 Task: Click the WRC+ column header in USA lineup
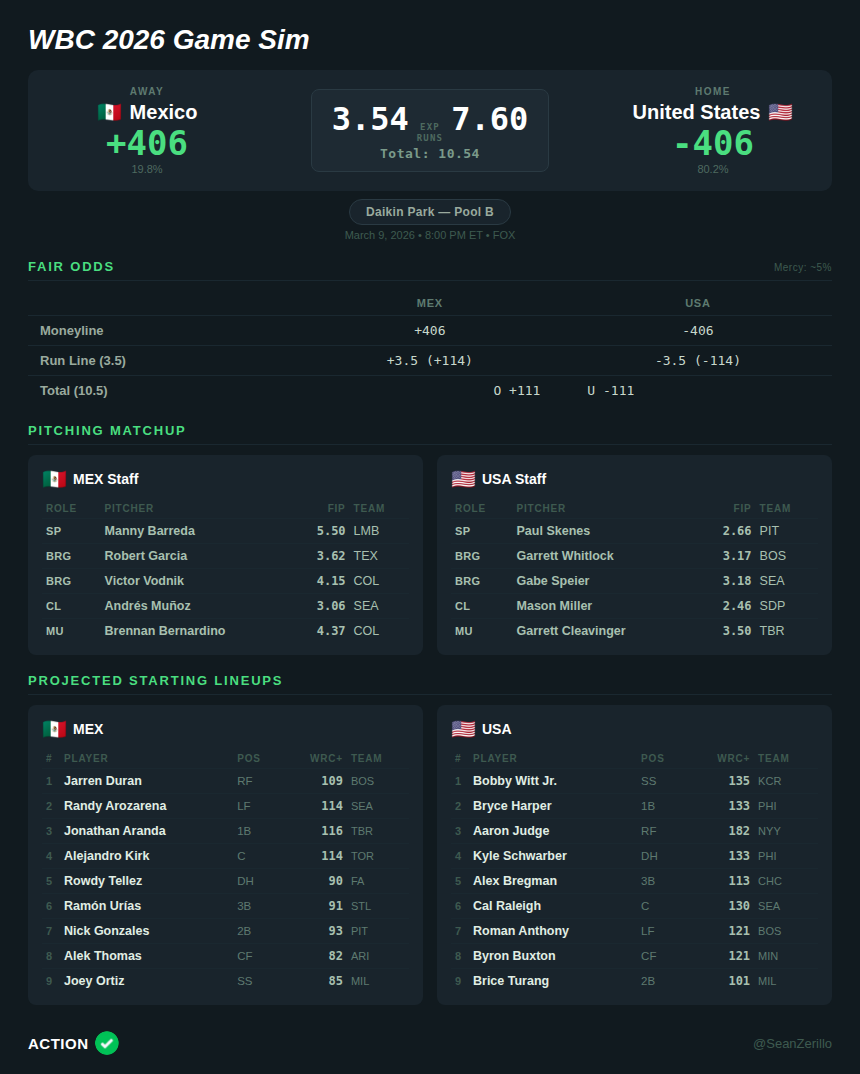point(733,758)
